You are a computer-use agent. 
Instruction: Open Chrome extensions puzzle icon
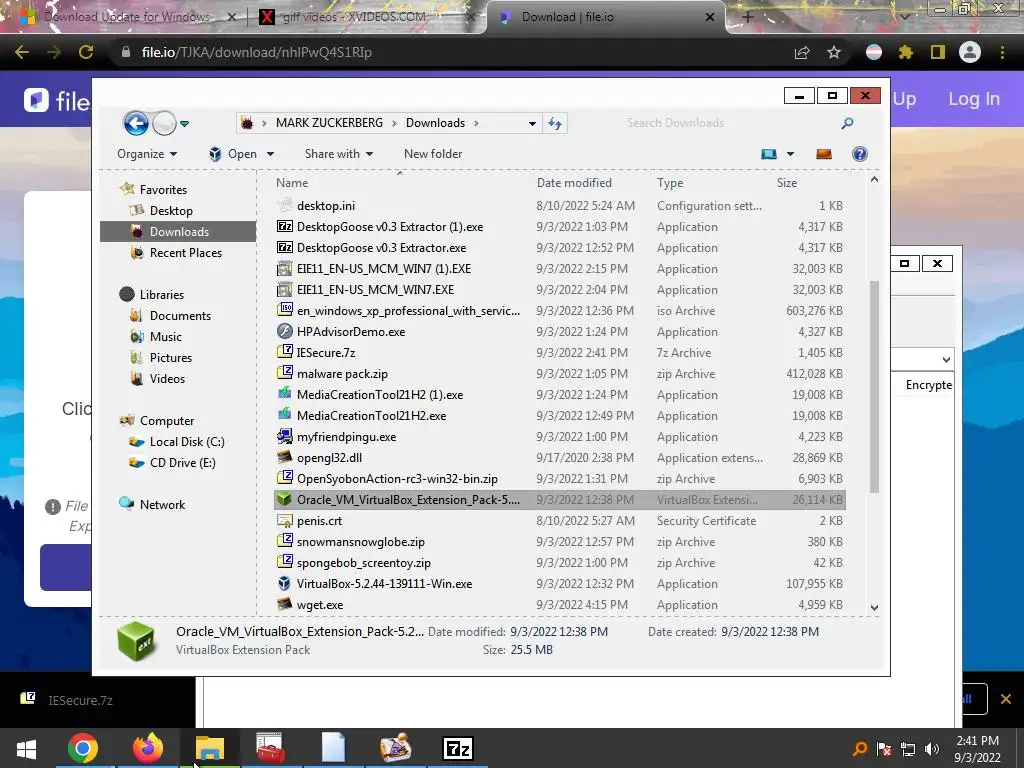pos(905,52)
